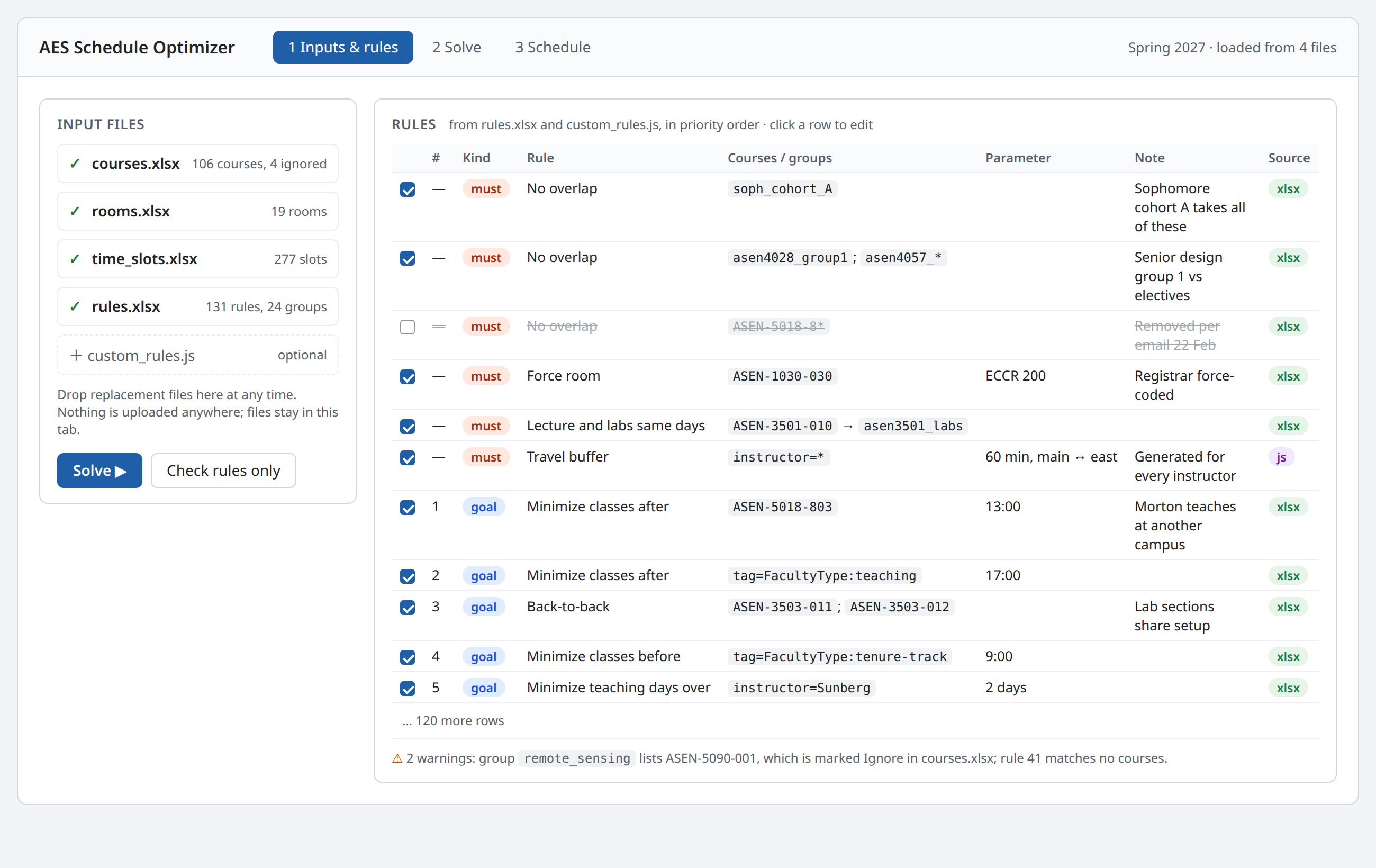1376x868 pixels.
Task: Click tag=FacultyType:tenure-track chip
Action: pyautogui.click(x=839, y=657)
